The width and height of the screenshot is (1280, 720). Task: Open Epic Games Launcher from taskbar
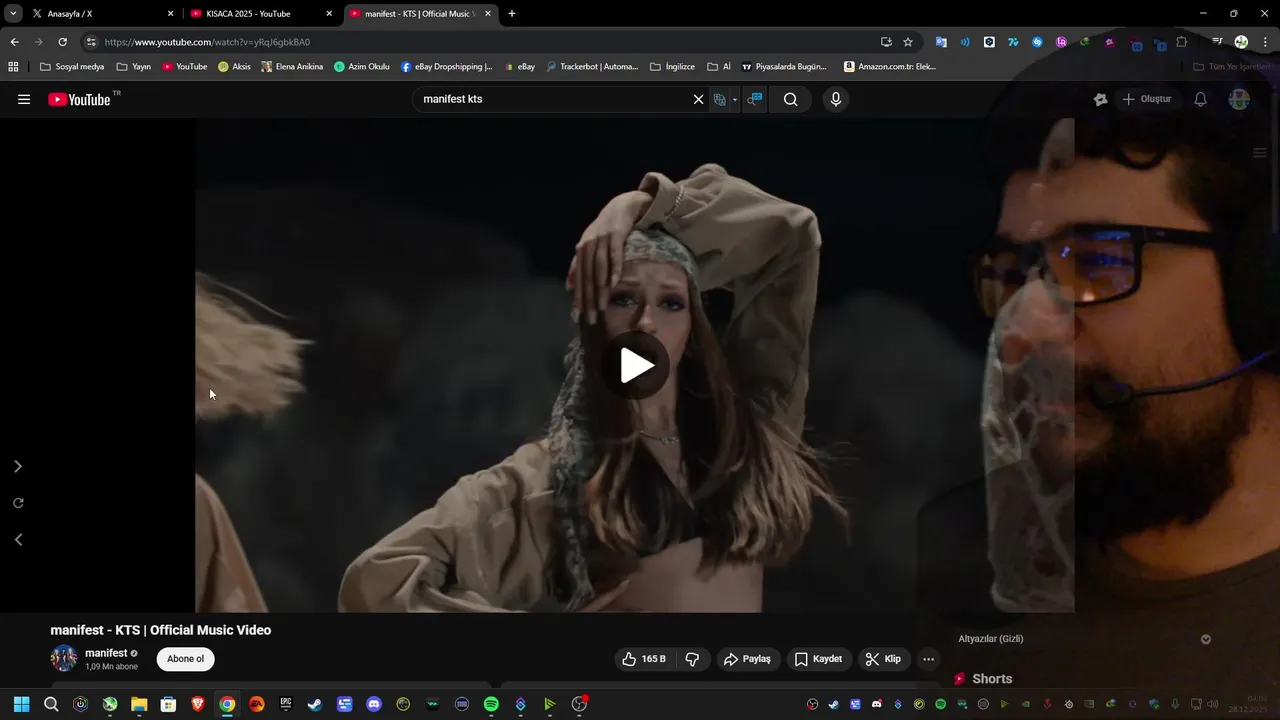point(286,704)
